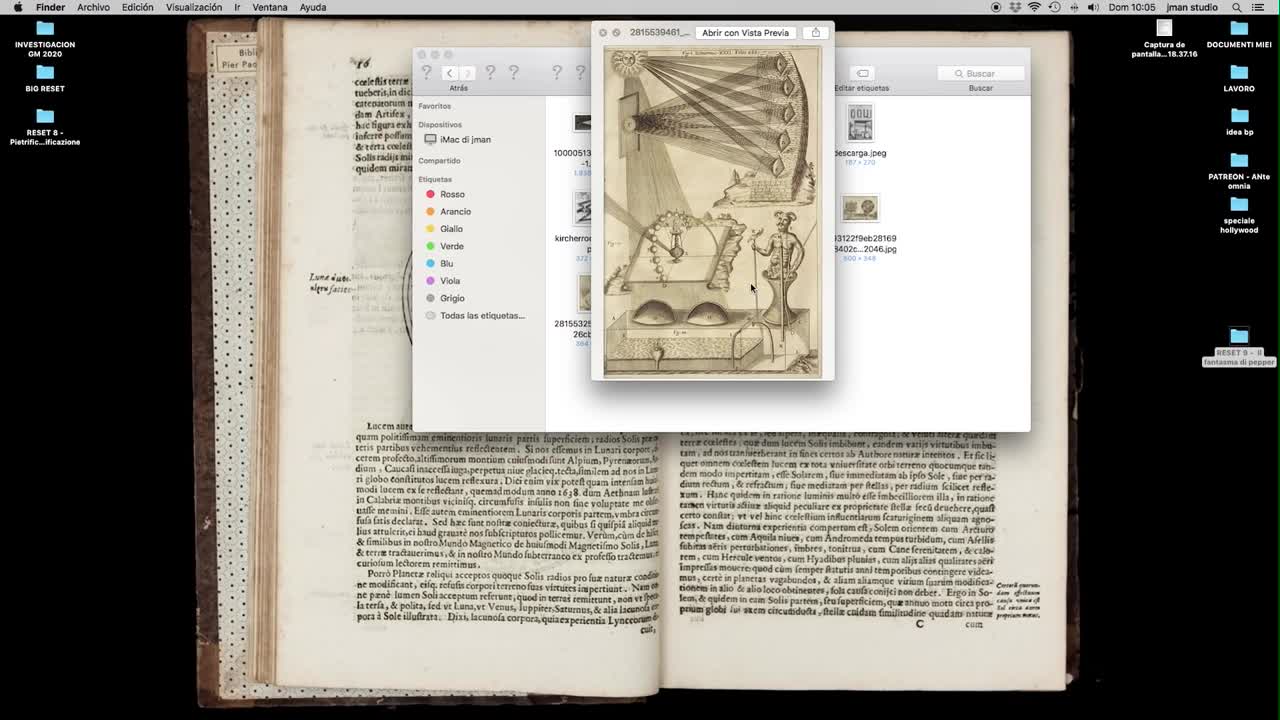The width and height of the screenshot is (1280, 720).
Task: Click the screen recording status icon
Action: point(995,7)
